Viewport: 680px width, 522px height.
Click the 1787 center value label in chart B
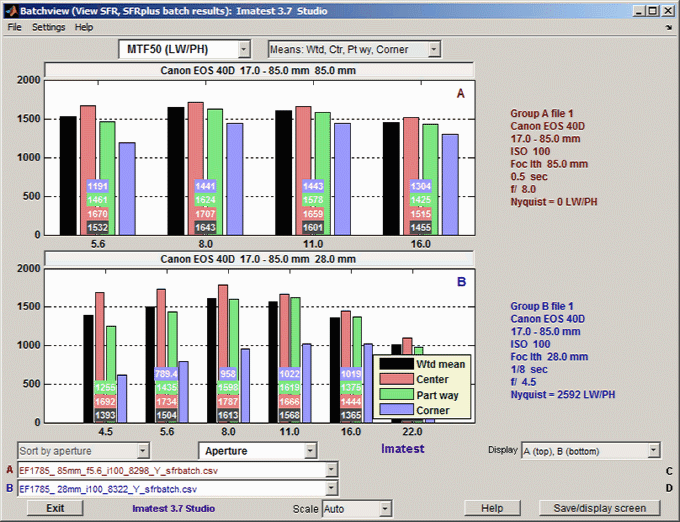click(228, 401)
